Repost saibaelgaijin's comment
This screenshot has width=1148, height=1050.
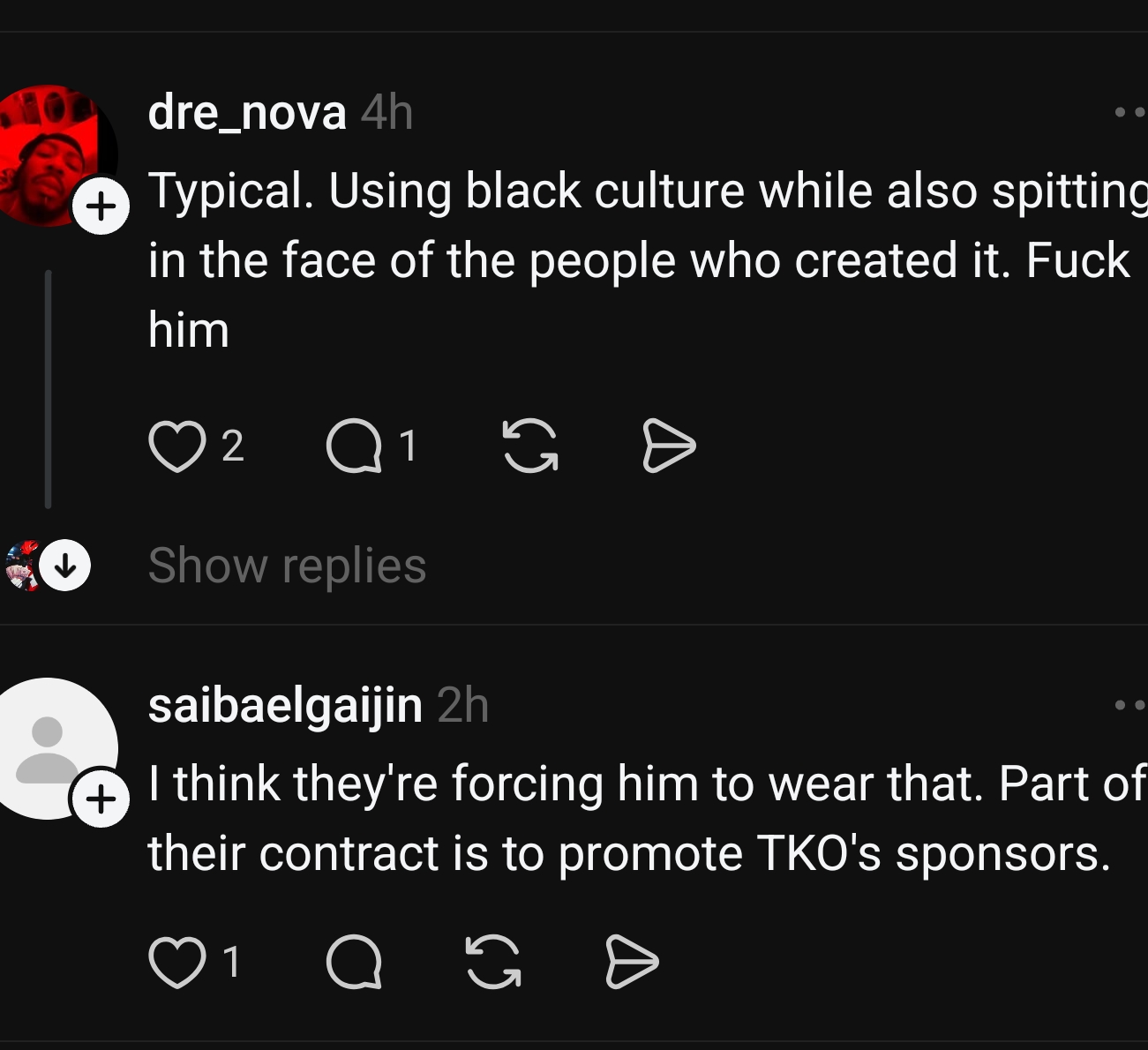(x=493, y=961)
